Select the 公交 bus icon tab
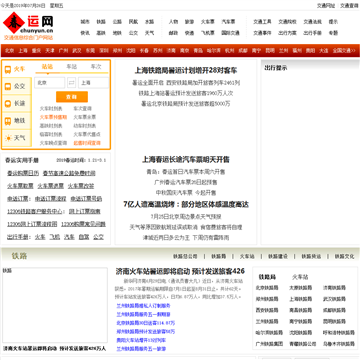The height and width of the screenshot is (360, 360). tap(17, 86)
